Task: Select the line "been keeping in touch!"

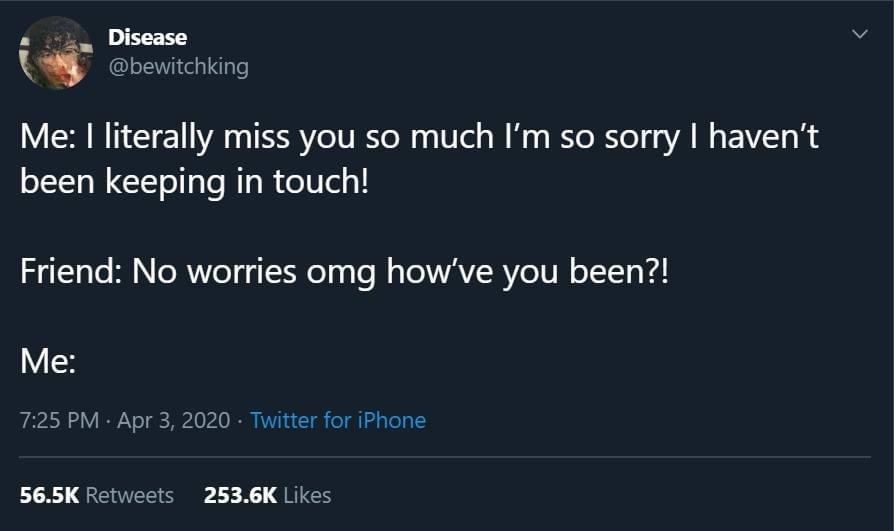Action: [x=195, y=185]
